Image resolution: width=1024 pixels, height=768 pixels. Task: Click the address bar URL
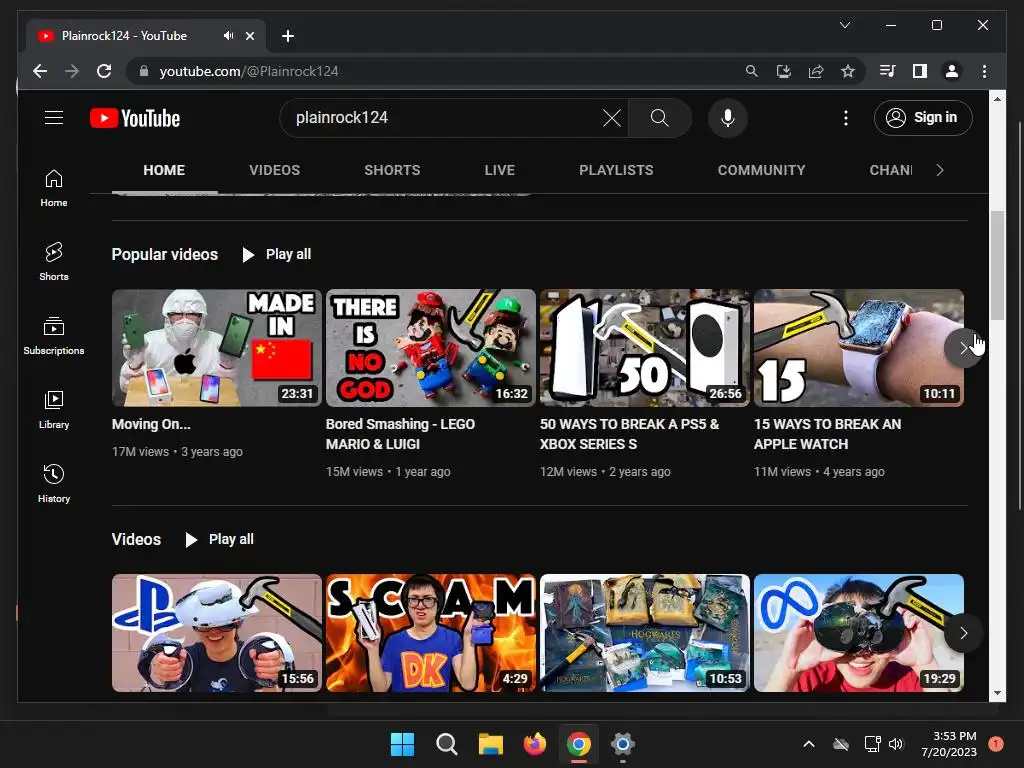(249, 71)
